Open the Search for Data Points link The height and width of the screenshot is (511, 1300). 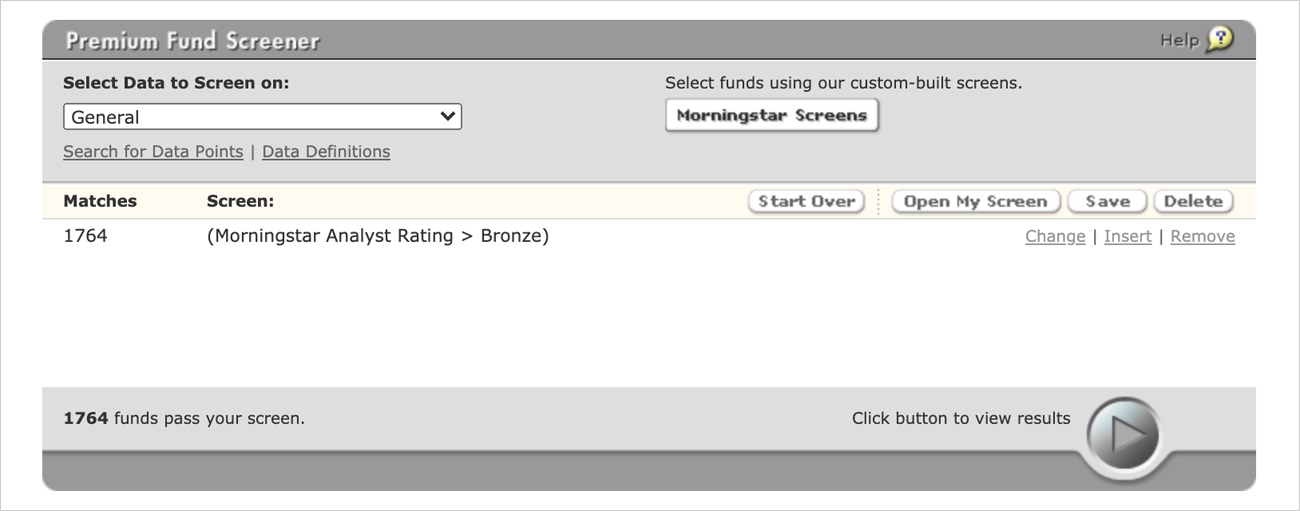coord(153,152)
